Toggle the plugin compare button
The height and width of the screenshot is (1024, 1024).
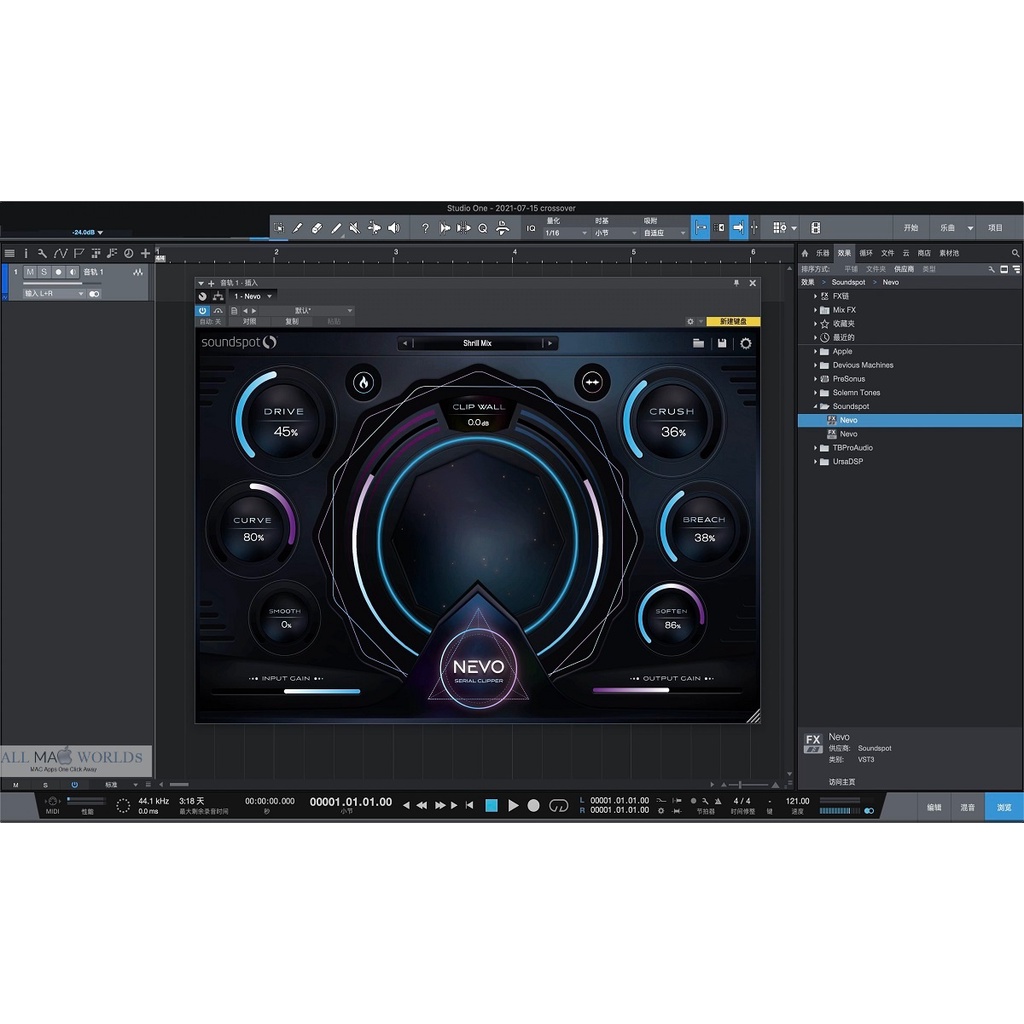point(249,321)
